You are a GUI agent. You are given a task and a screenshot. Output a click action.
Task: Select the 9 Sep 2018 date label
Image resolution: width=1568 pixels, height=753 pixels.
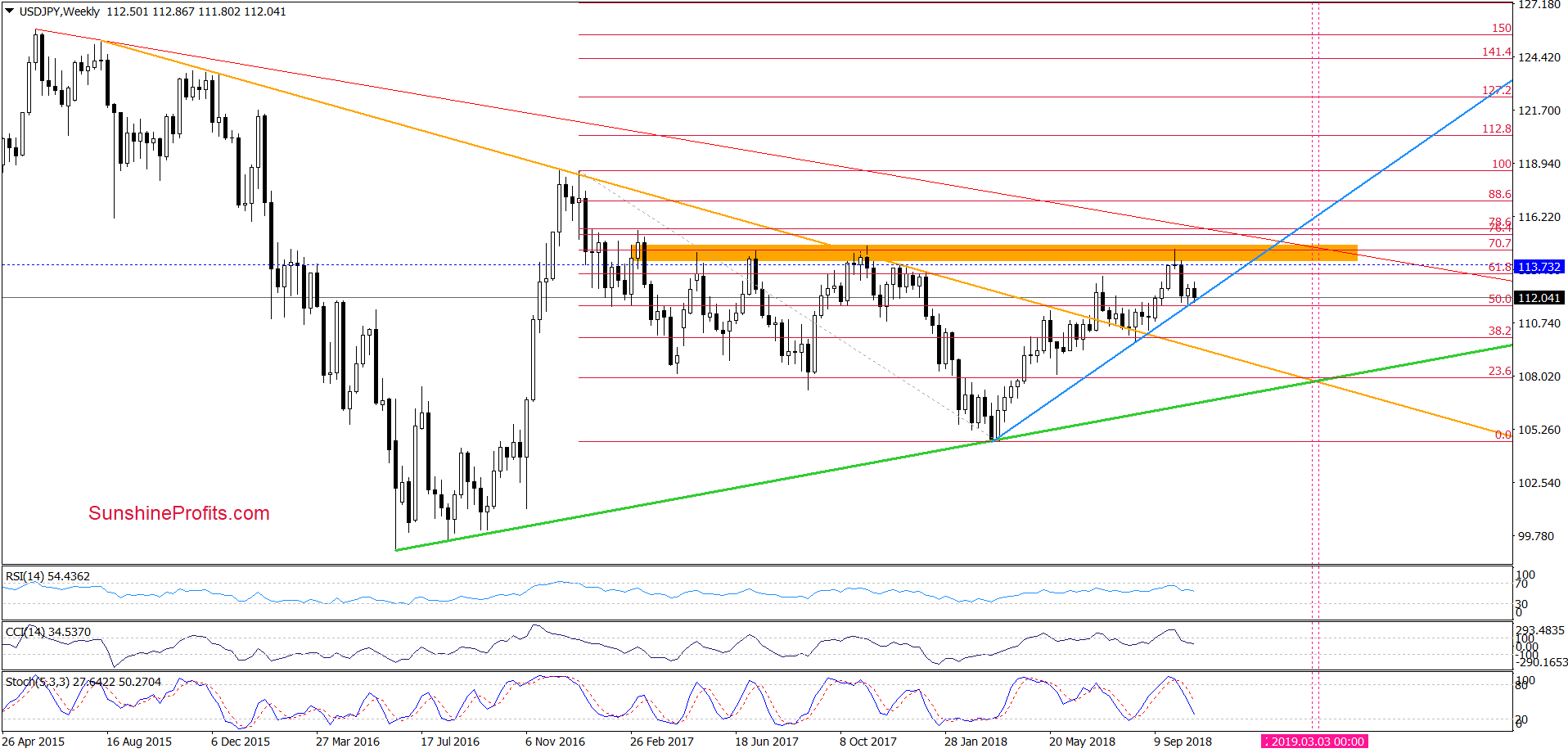click(1183, 742)
